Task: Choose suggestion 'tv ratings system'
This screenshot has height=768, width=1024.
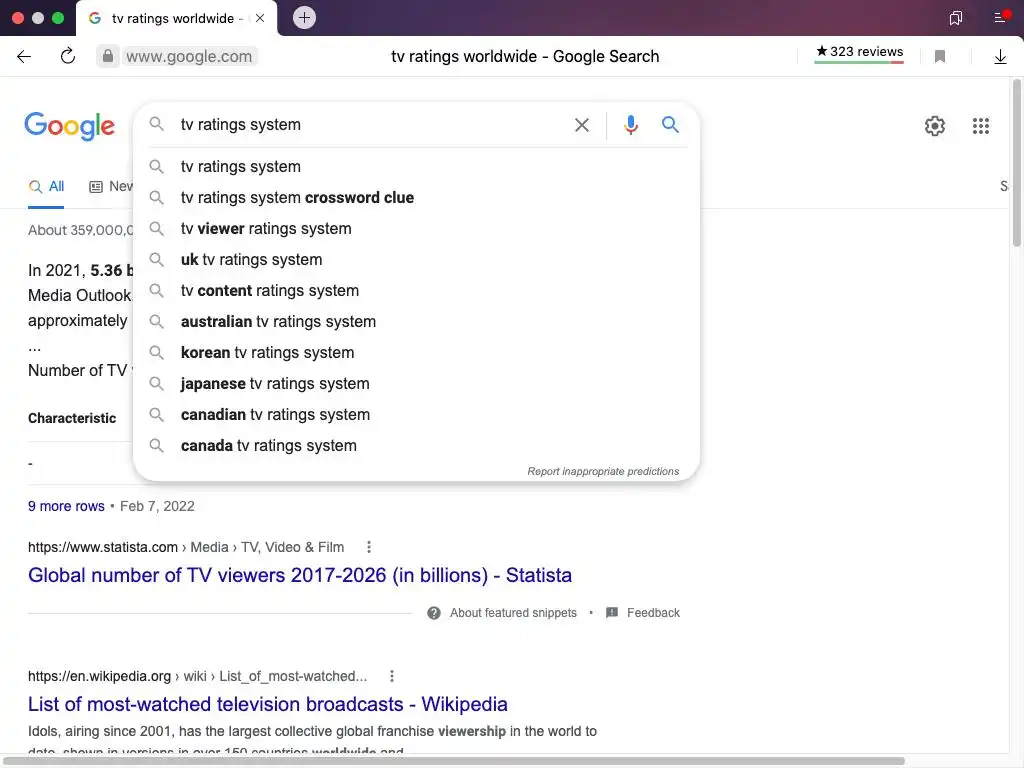Action: coord(416,167)
